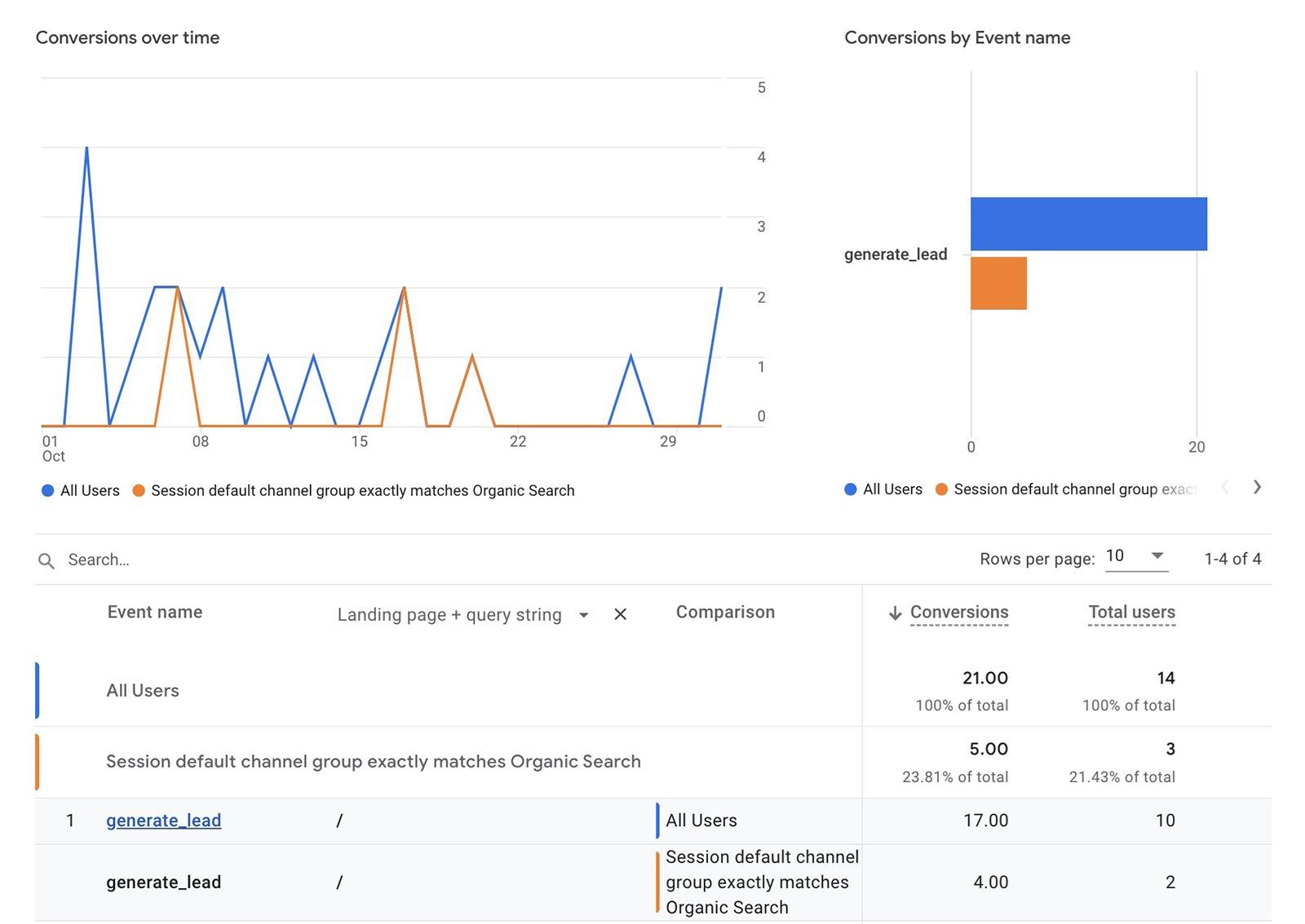Click the 21.43% of total value
The image size is (1305, 924).
[1122, 777]
